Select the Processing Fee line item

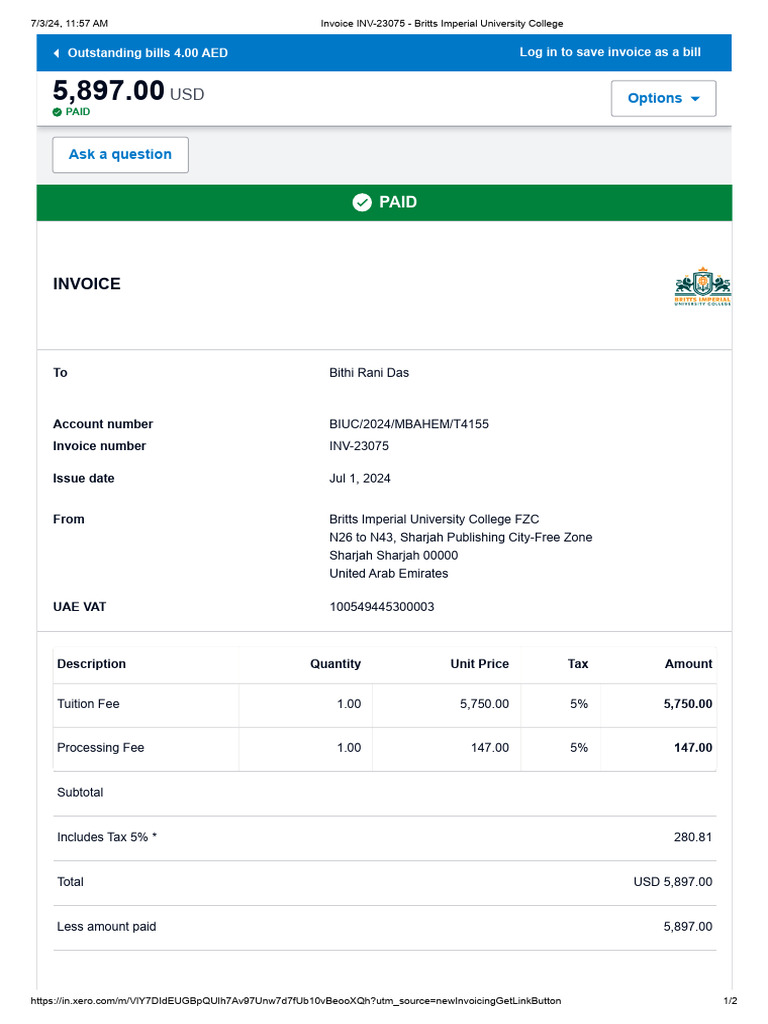point(101,748)
